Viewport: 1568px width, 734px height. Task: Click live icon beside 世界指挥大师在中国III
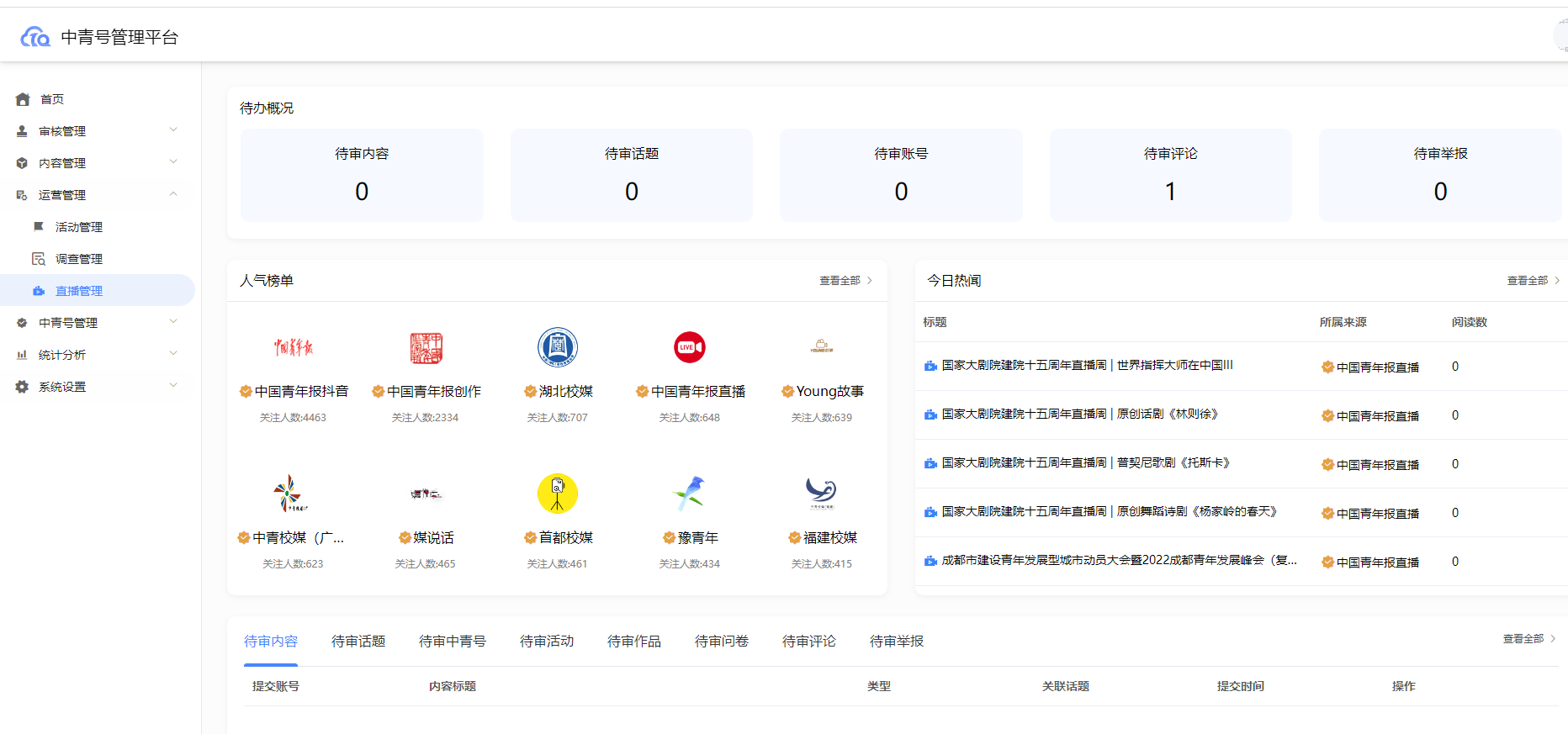coord(930,366)
